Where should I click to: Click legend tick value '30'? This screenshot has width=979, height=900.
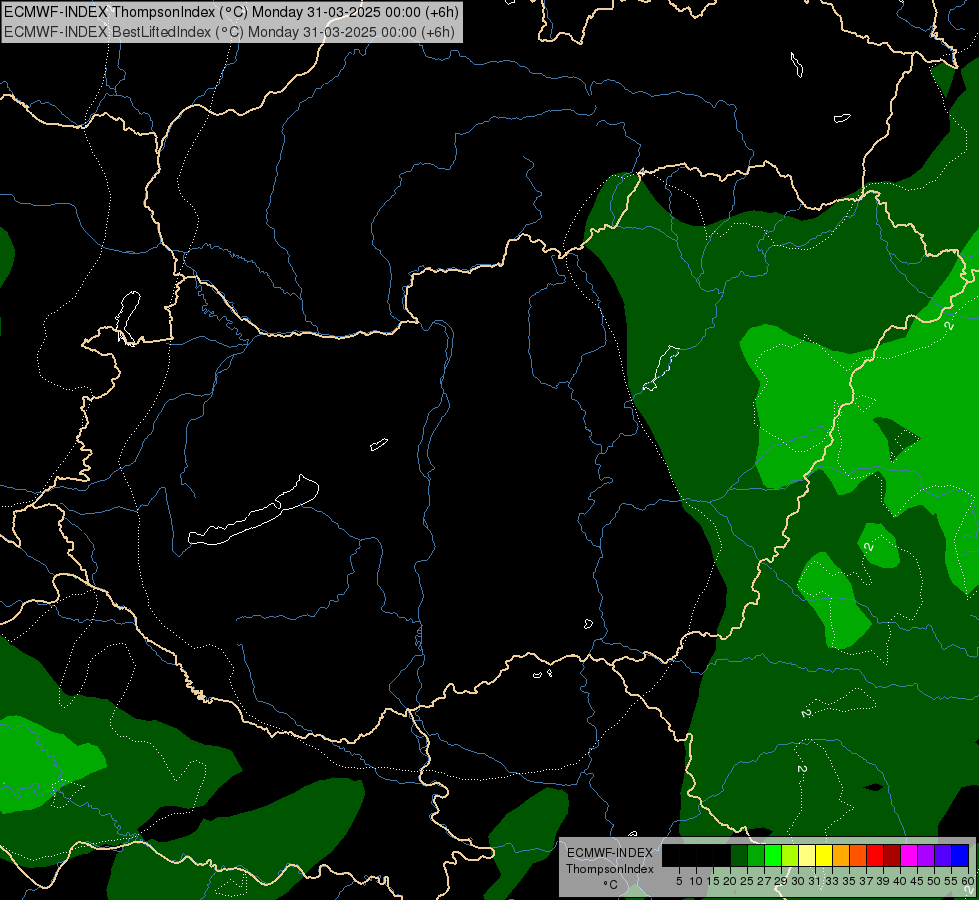pyautogui.click(x=798, y=881)
